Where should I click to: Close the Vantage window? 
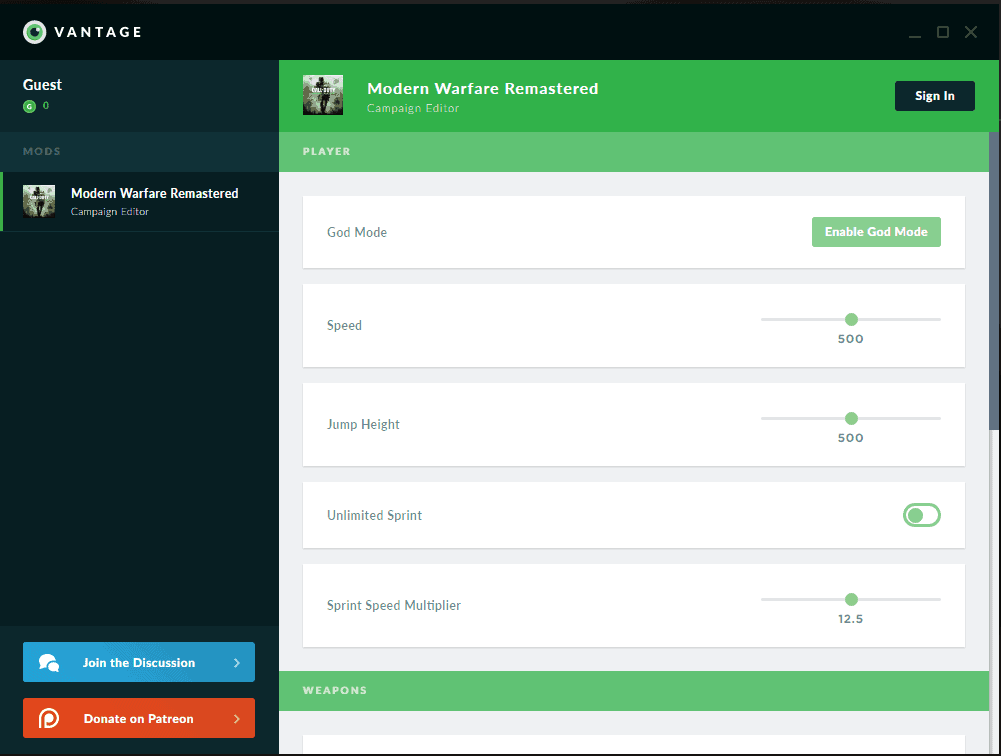pyautogui.click(x=971, y=32)
